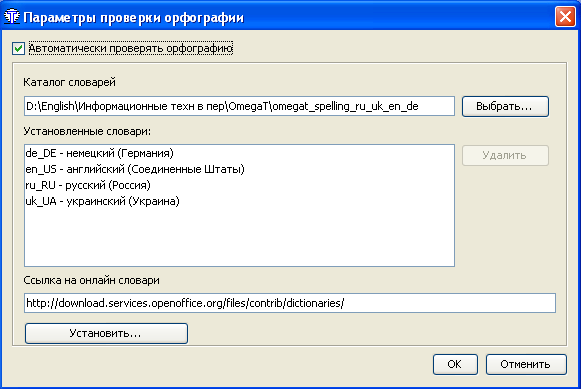Click into the online dictionaries URL field
This screenshot has height=389, width=581.
click(x=290, y=303)
